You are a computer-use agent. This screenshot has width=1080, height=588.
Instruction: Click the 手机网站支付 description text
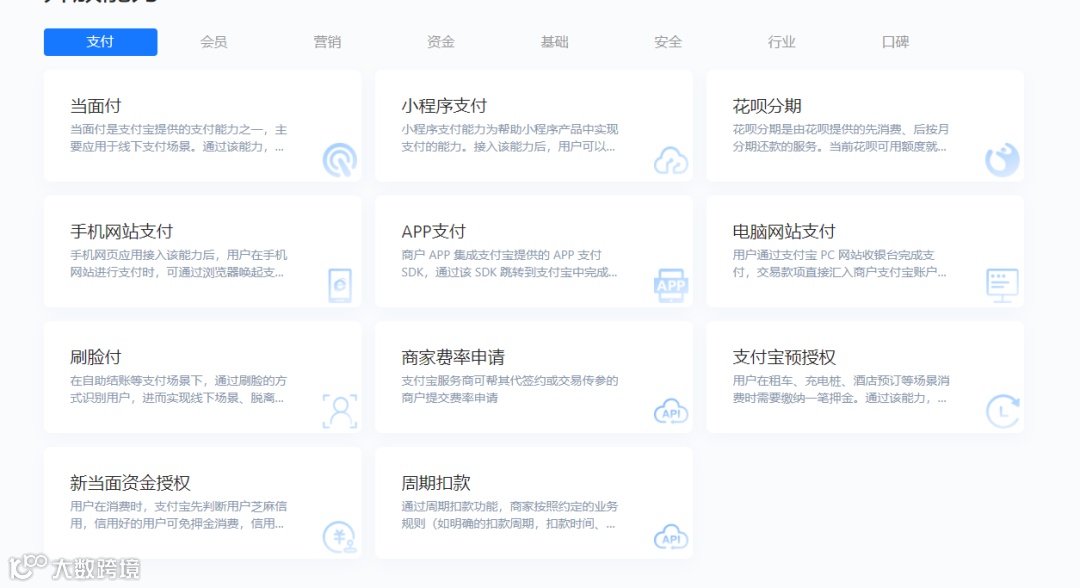[178, 264]
